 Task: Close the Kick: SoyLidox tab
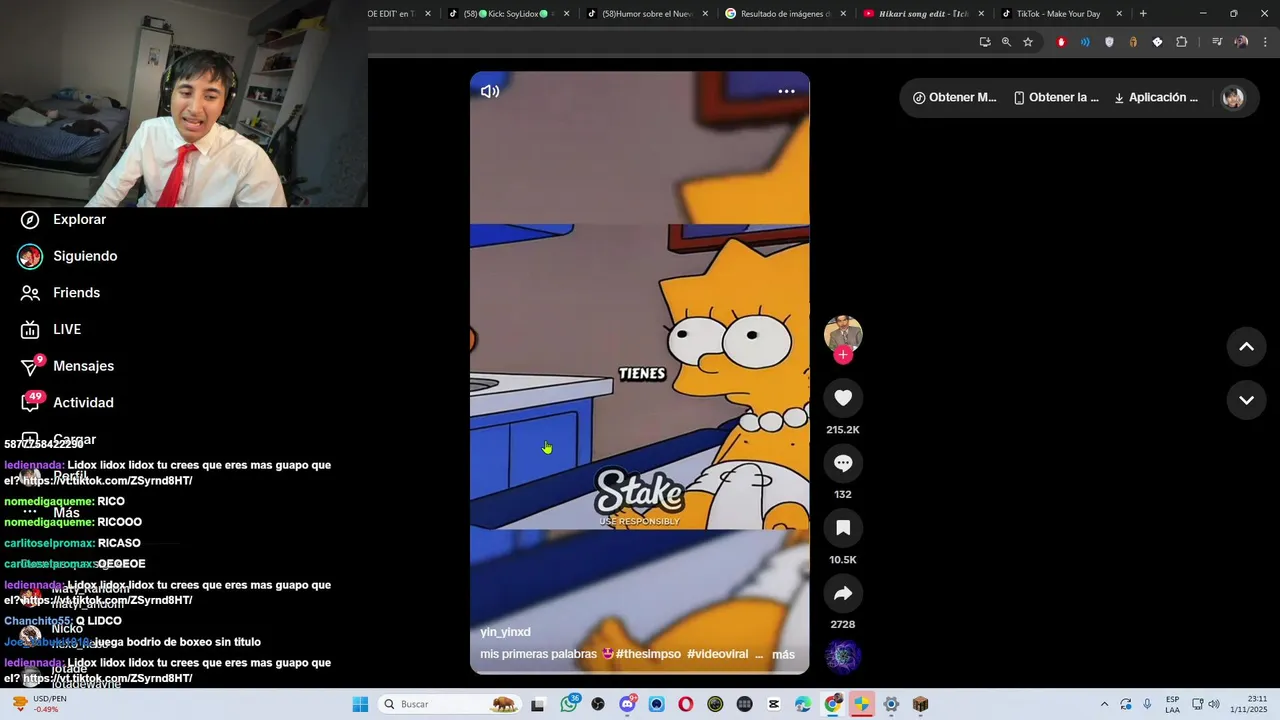click(567, 14)
